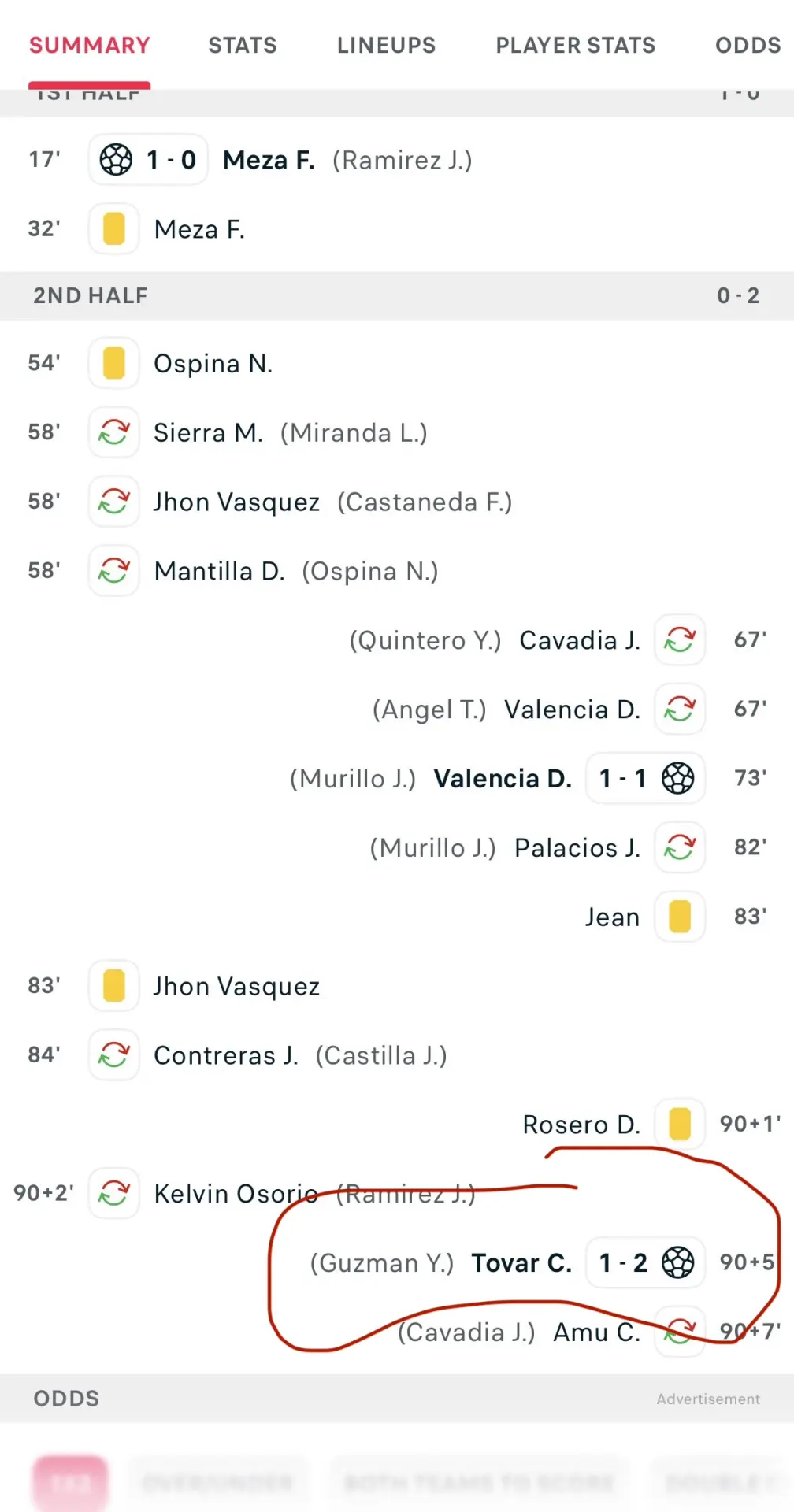
Task: Tap goal ball icon at 17' Meza F.
Action: (116, 160)
